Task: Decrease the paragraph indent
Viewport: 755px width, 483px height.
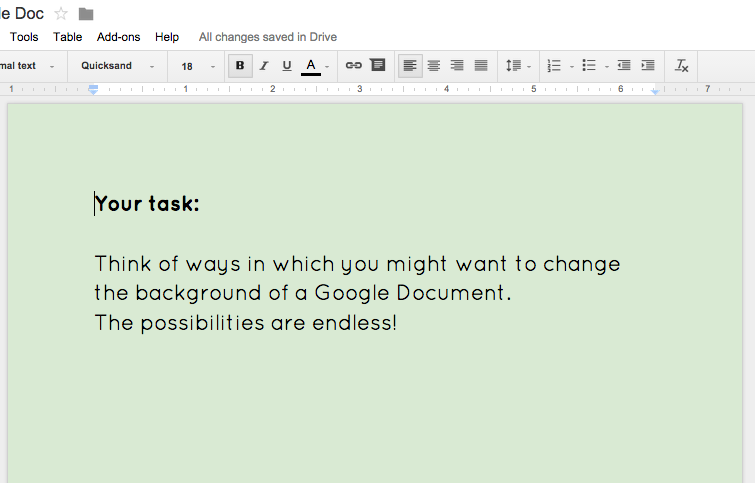Action: (x=624, y=66)
